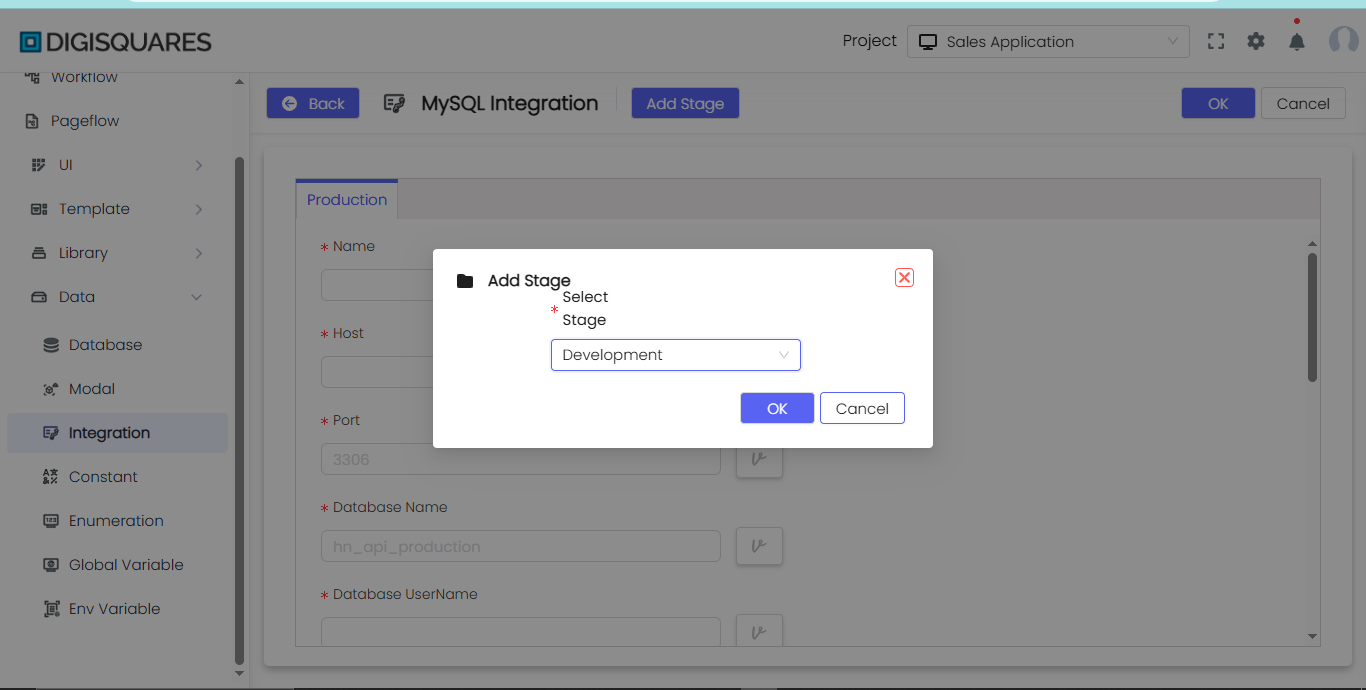Viewport: 1366px width, 690px height.
Task: Click the Enumeration icon in sidebar
Action: click(x=51, y=521)
